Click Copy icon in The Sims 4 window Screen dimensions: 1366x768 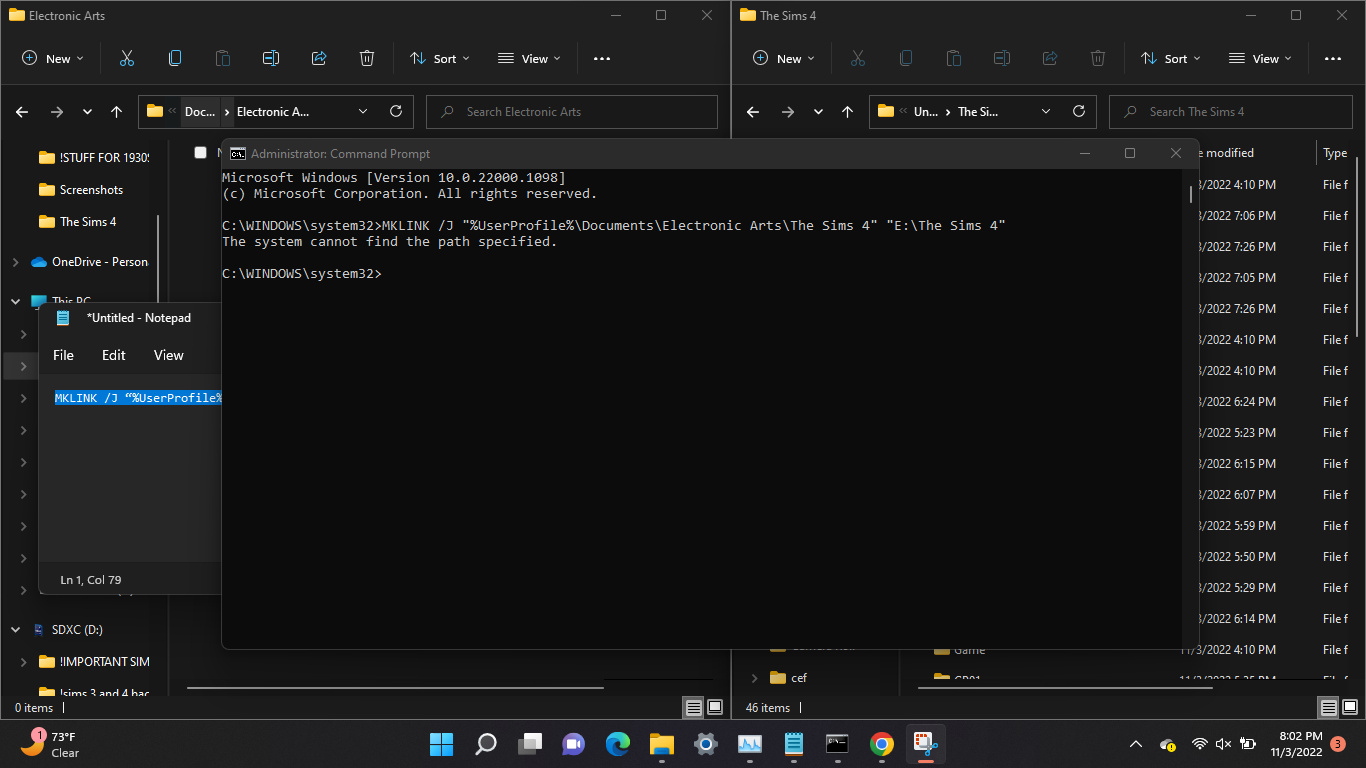pyautogui.click(x=906, y=59)
